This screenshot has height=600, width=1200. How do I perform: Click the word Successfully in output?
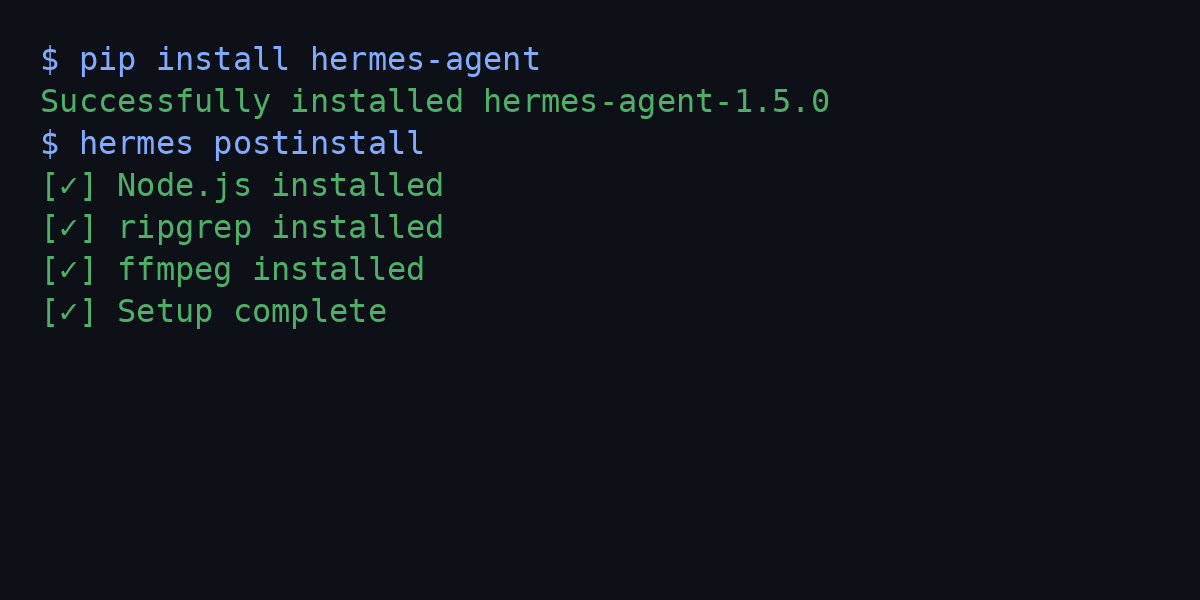(x=155, y=103)
